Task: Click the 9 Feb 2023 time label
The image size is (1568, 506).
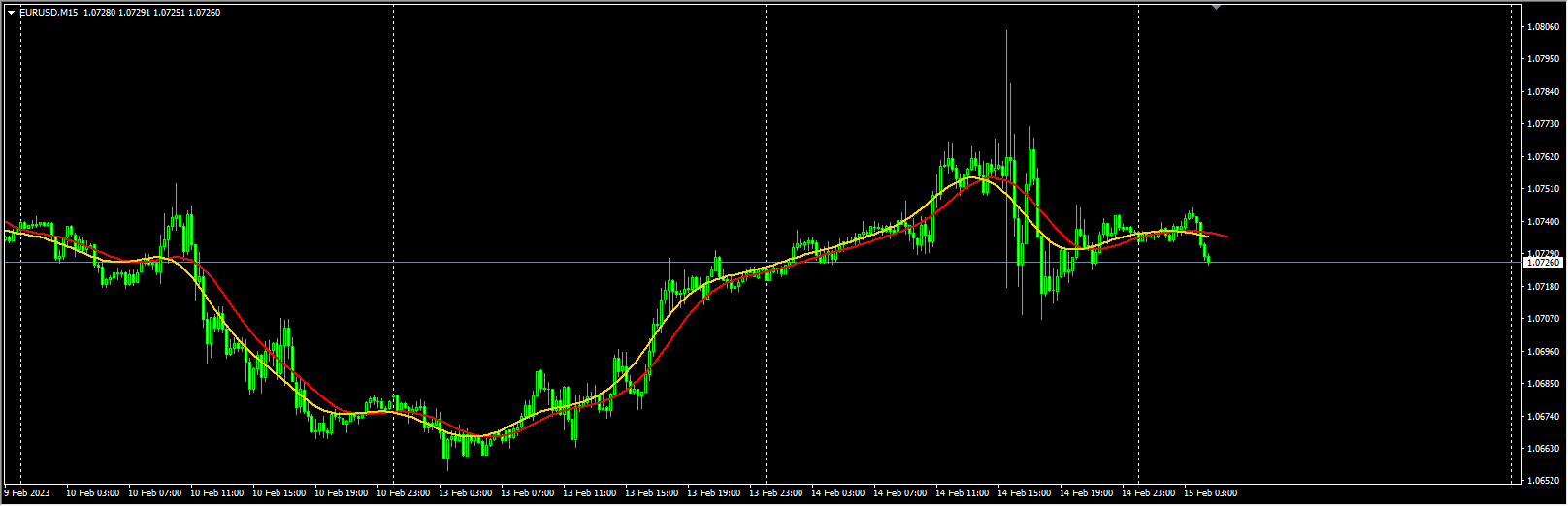Action: [26, 493]
